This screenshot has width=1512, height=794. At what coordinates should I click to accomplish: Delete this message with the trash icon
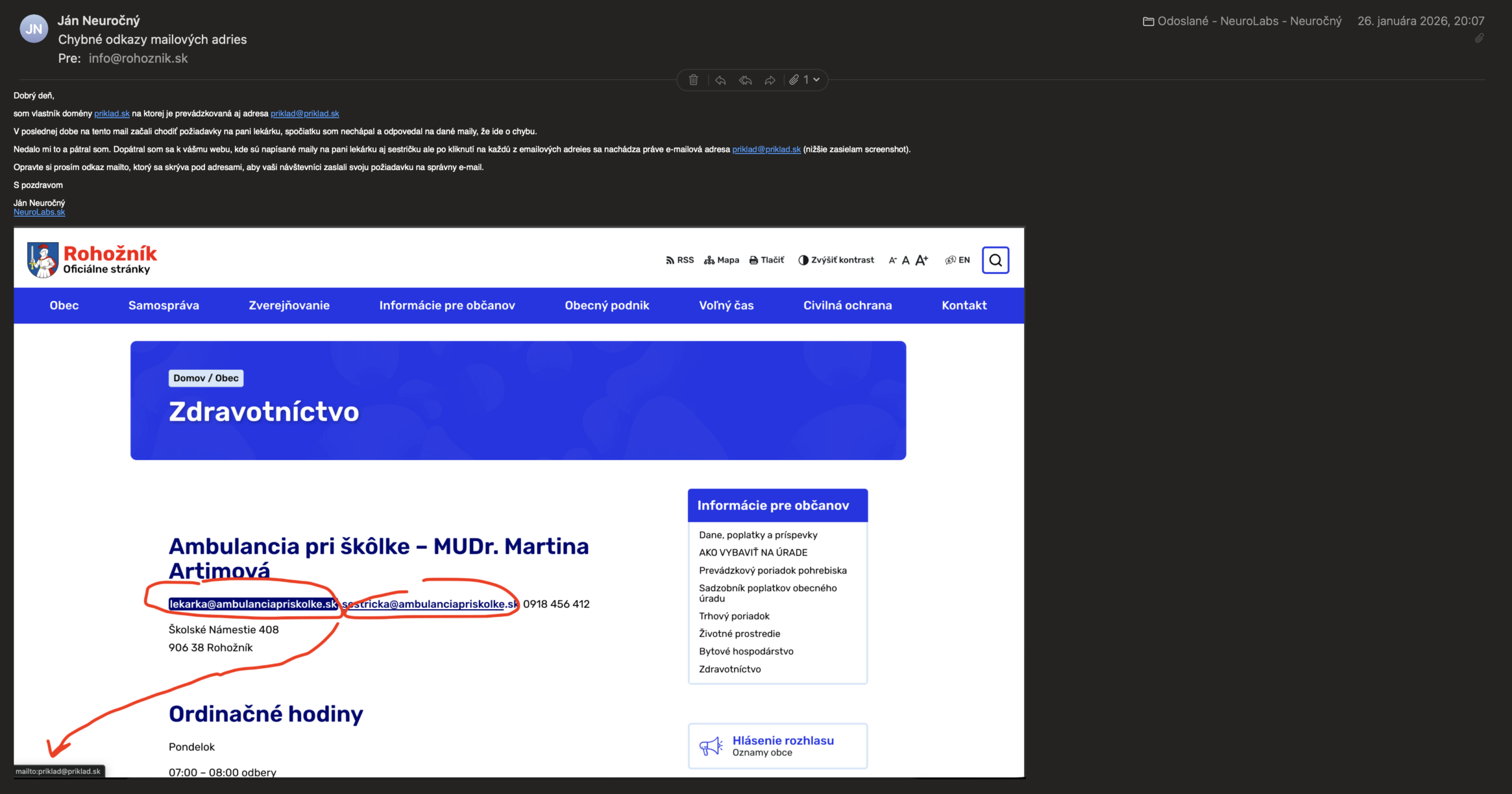693,80
